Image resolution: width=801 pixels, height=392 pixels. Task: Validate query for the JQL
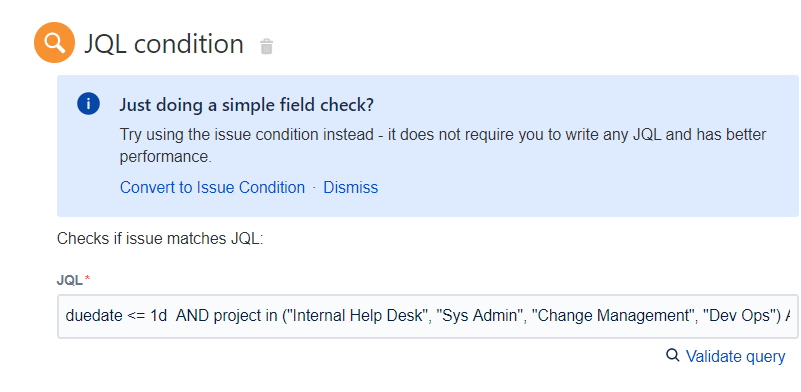pos(735,356)
